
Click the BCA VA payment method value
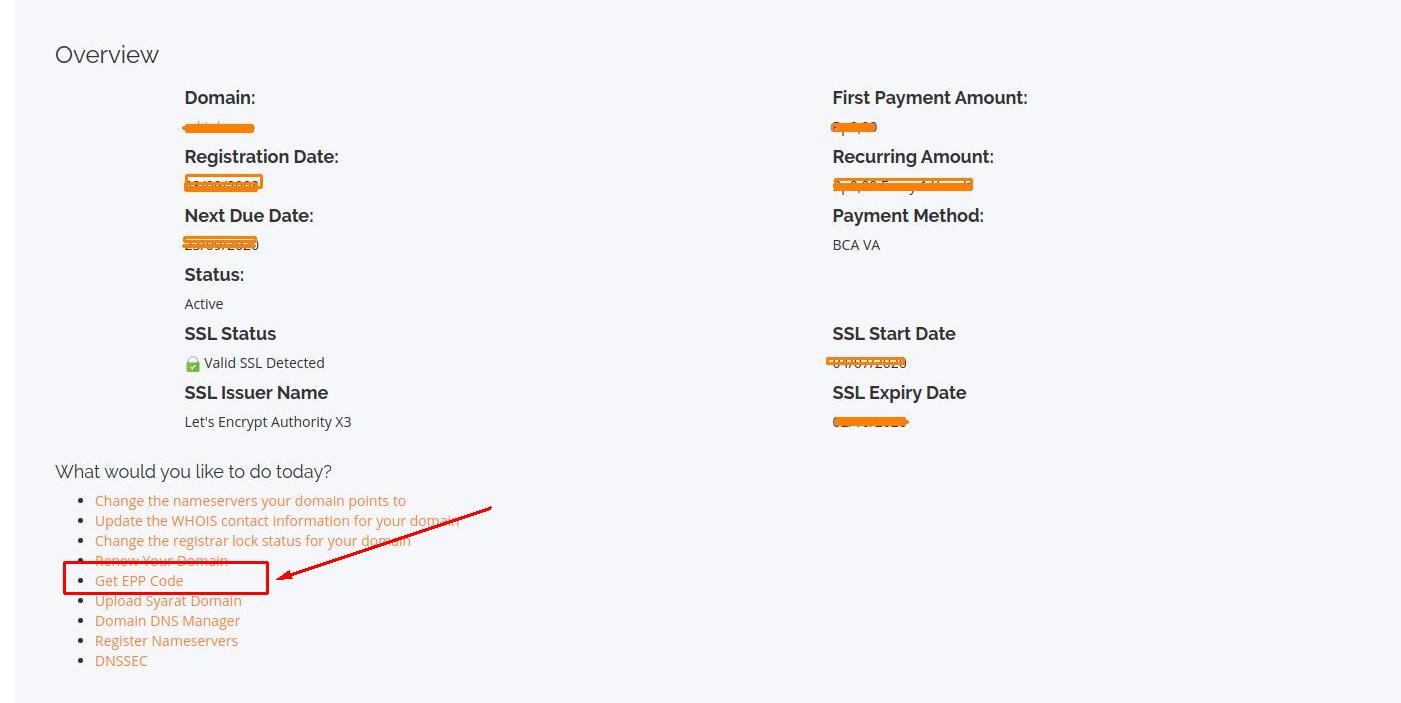coord(856,245)
